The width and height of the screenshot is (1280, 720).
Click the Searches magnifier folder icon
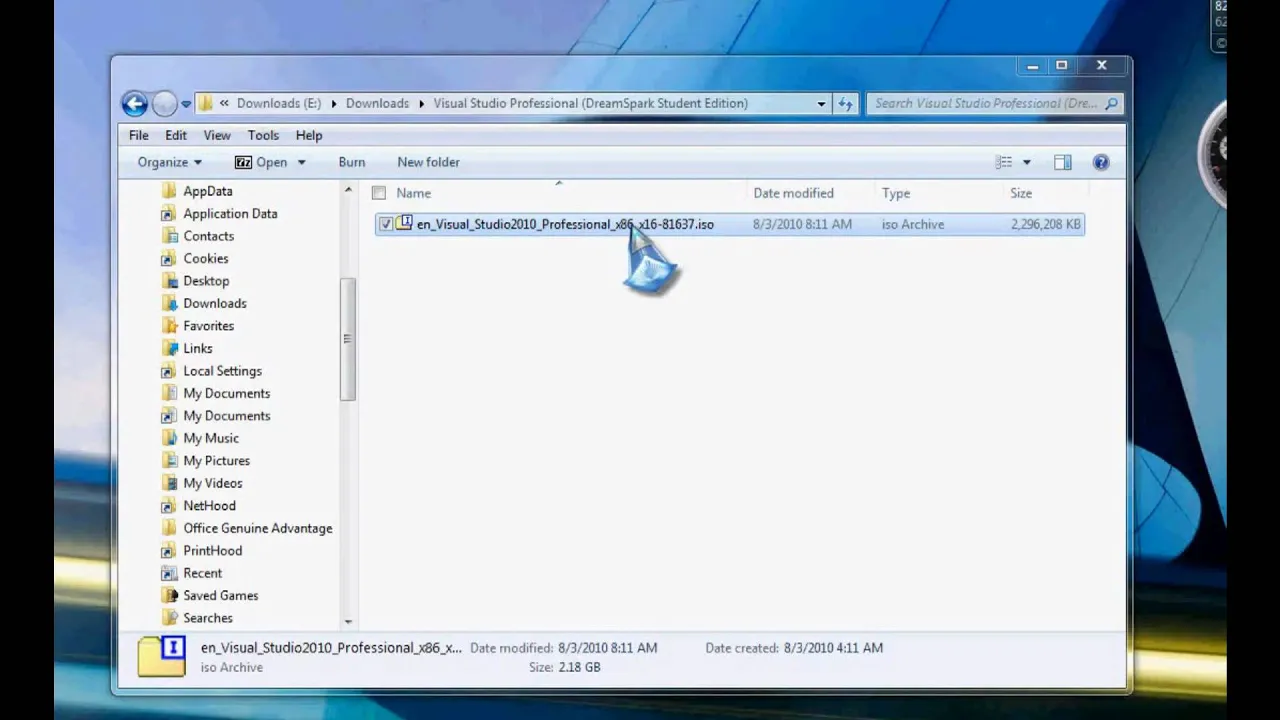point(169,618)
